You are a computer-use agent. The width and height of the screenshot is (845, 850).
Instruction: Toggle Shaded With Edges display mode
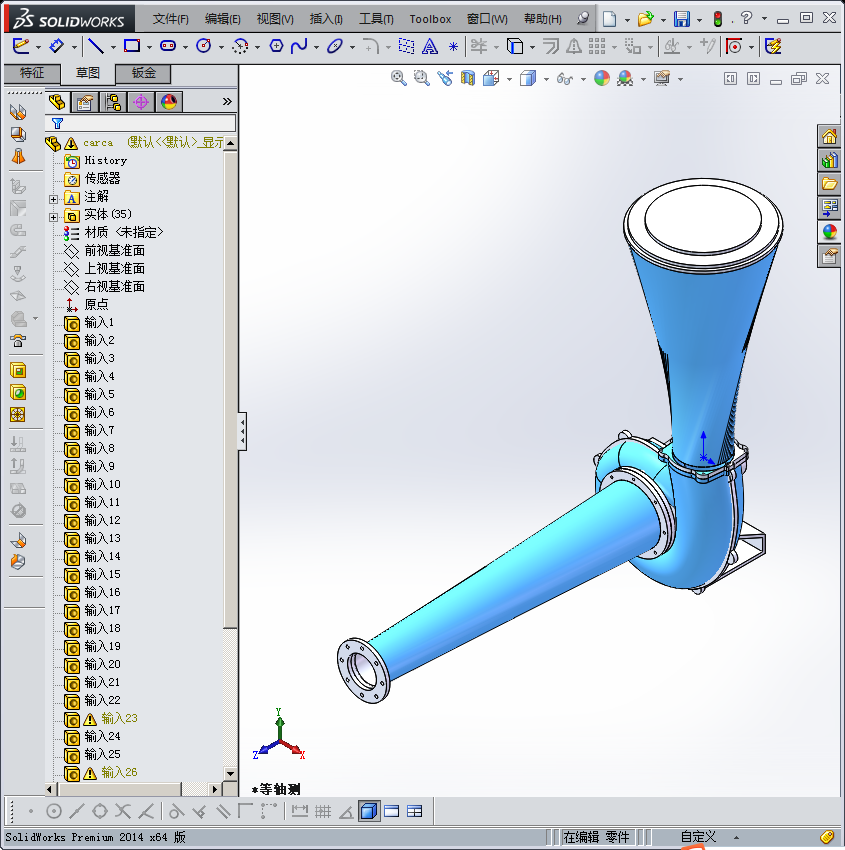point(369,812)
